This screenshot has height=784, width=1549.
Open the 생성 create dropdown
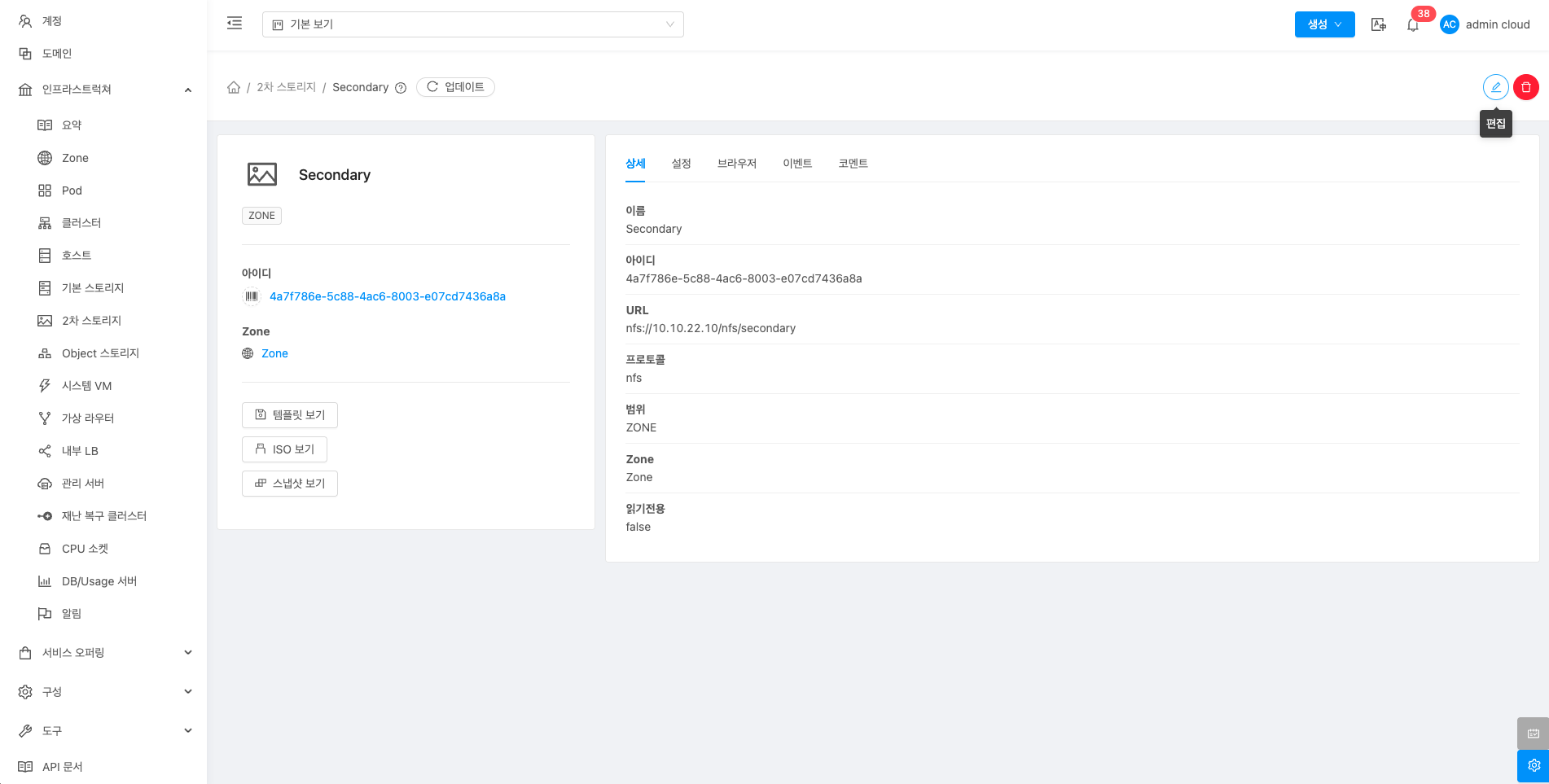pyautogui.click(x=1324, y=24)
